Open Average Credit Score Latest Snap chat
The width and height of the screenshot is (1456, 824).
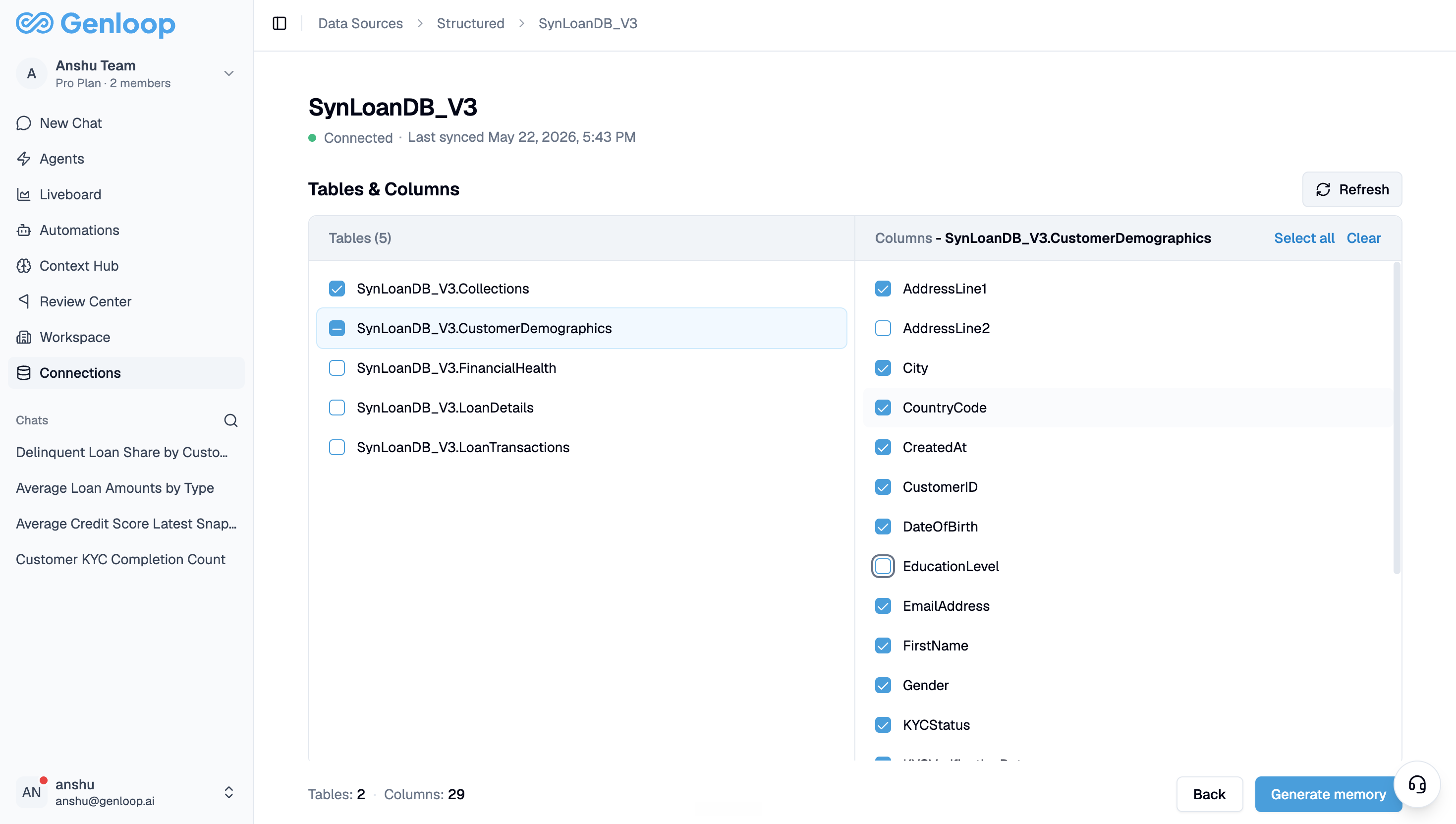pos(126,523)
